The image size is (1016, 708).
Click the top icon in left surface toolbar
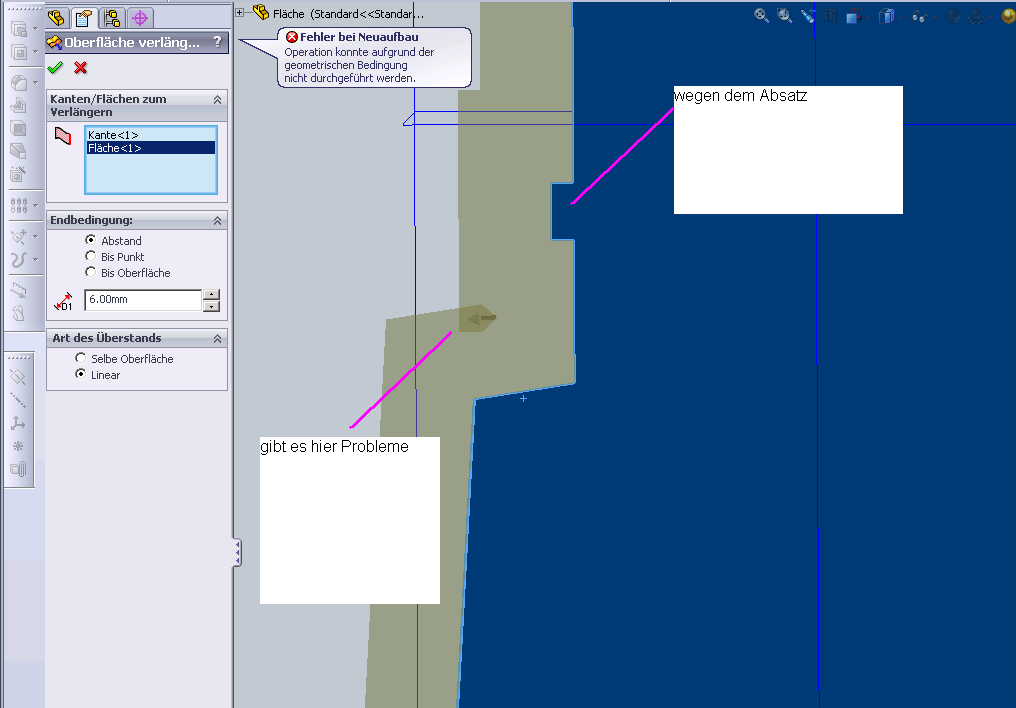coord(18,29)
